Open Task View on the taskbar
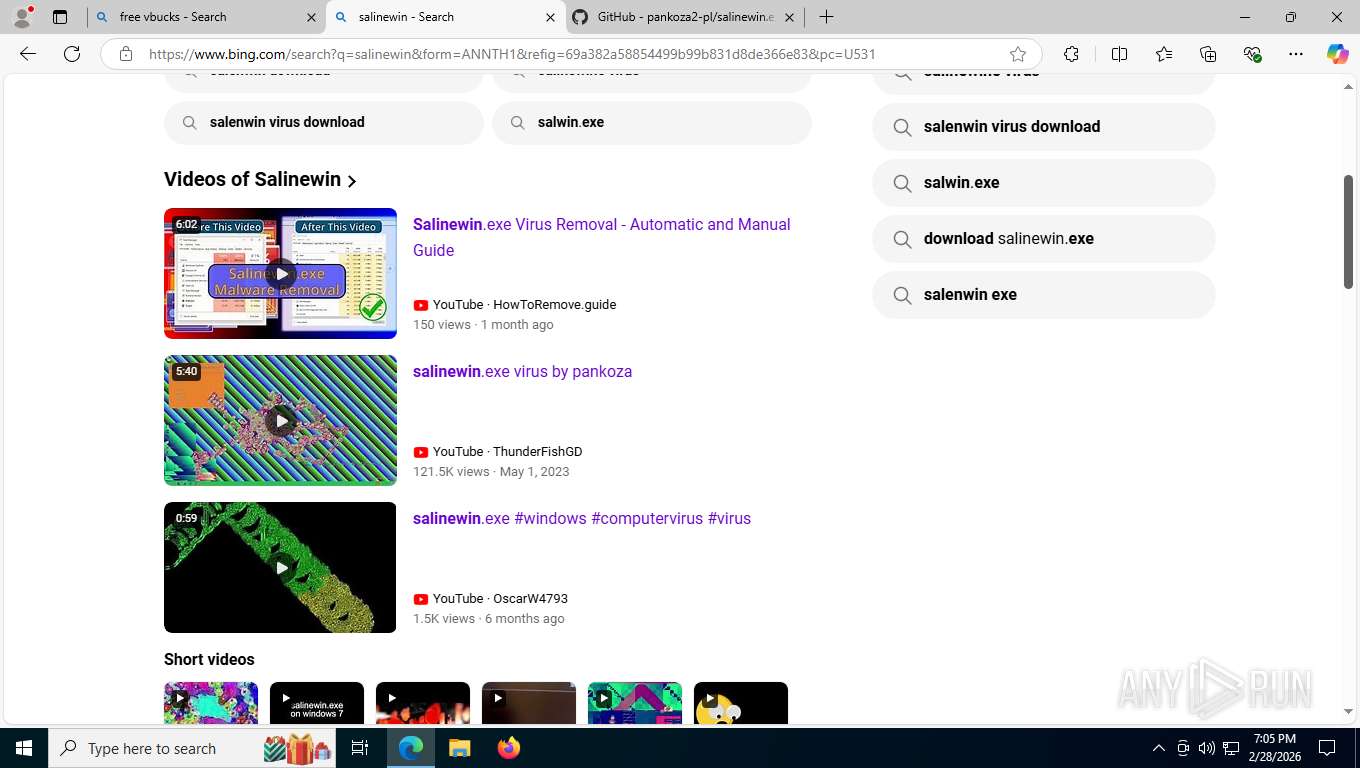 point(360,748)
